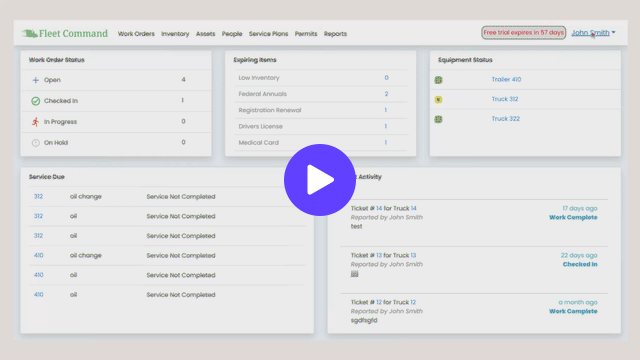Click the Registration Renewal label
The width and height of the screenshot is (640, 360).
point(270,110)
